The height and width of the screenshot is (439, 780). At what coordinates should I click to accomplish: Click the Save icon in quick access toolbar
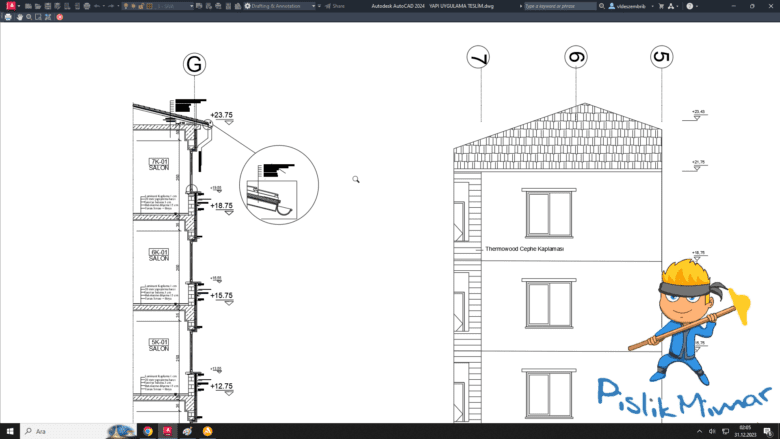pyautogui.click(x=45, y=6)
